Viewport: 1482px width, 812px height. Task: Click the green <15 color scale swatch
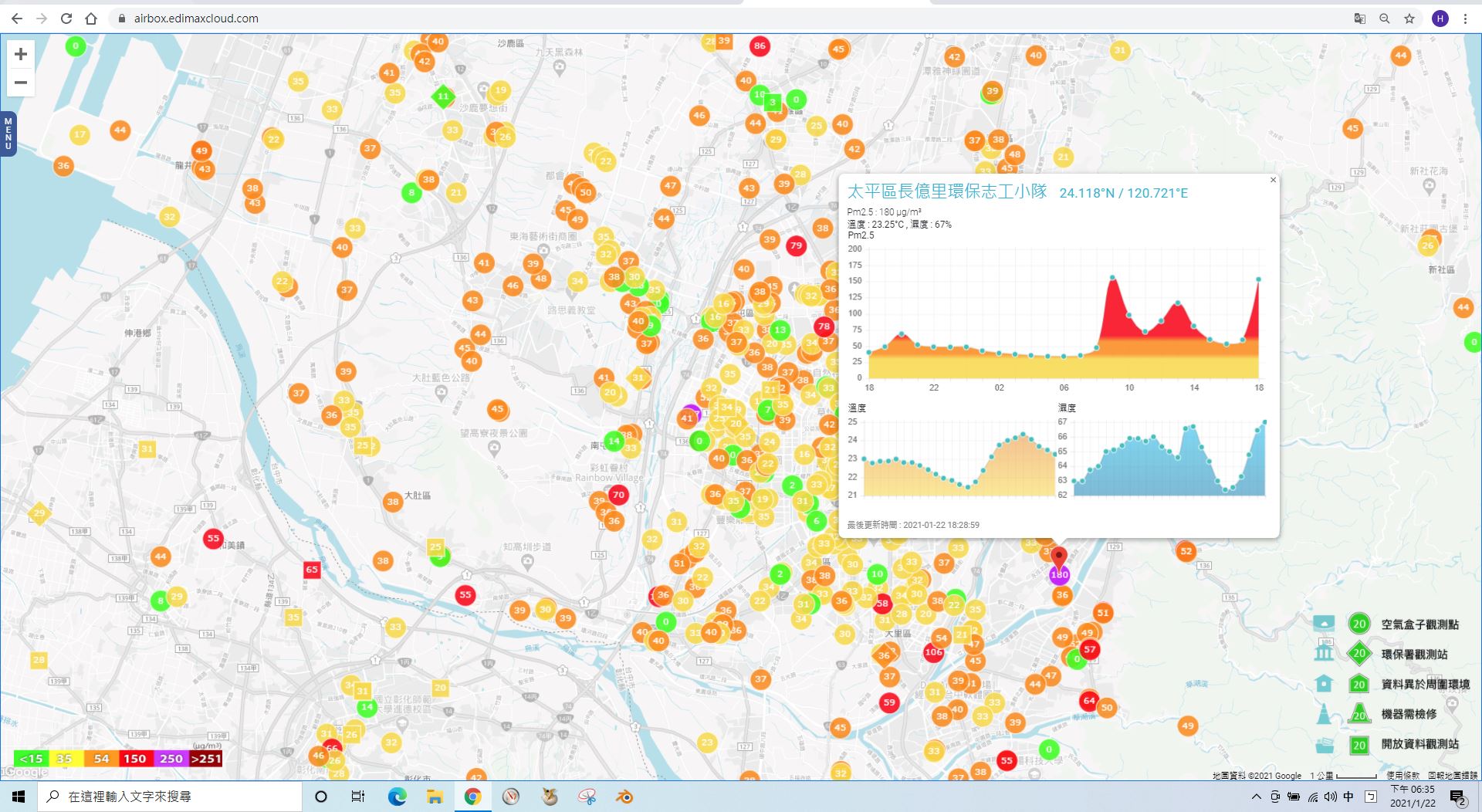pos(31,759)
